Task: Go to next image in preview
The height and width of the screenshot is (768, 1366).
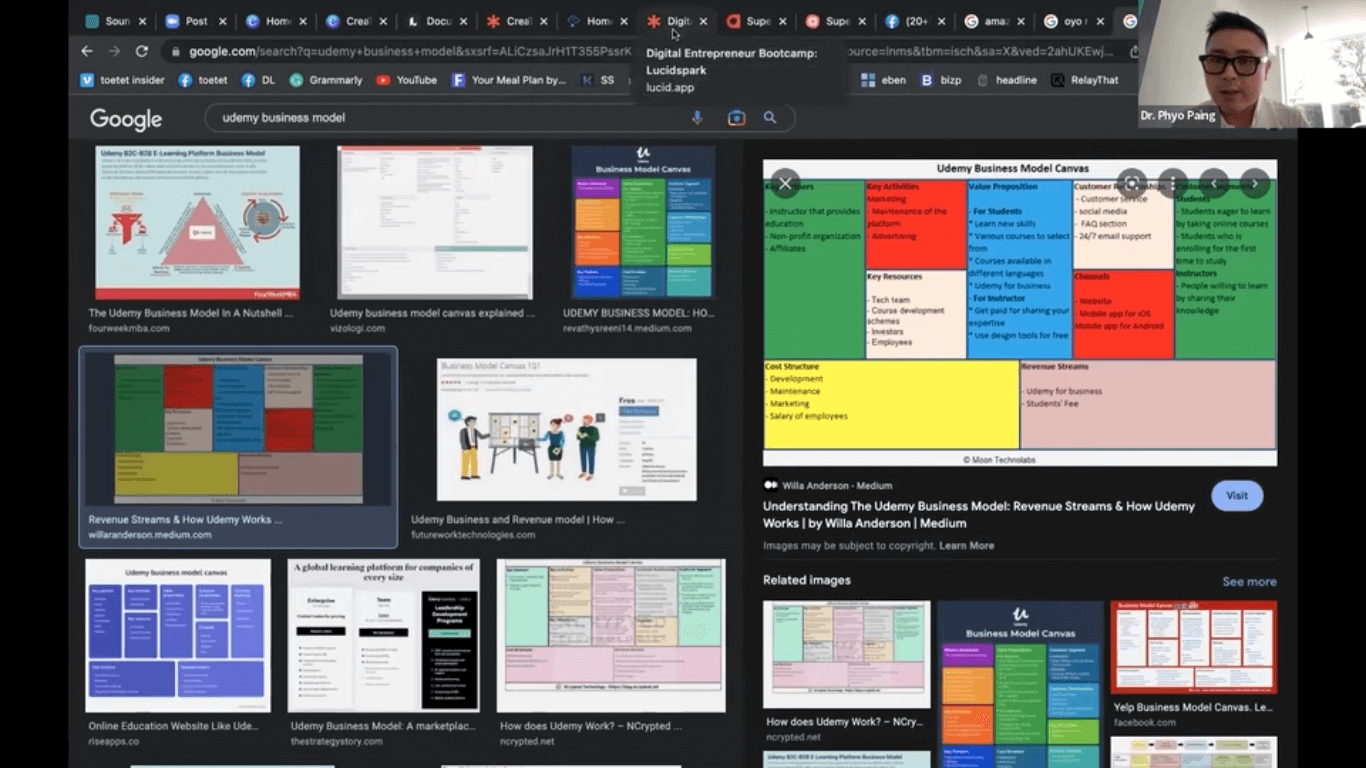Action: (1255, 183)
